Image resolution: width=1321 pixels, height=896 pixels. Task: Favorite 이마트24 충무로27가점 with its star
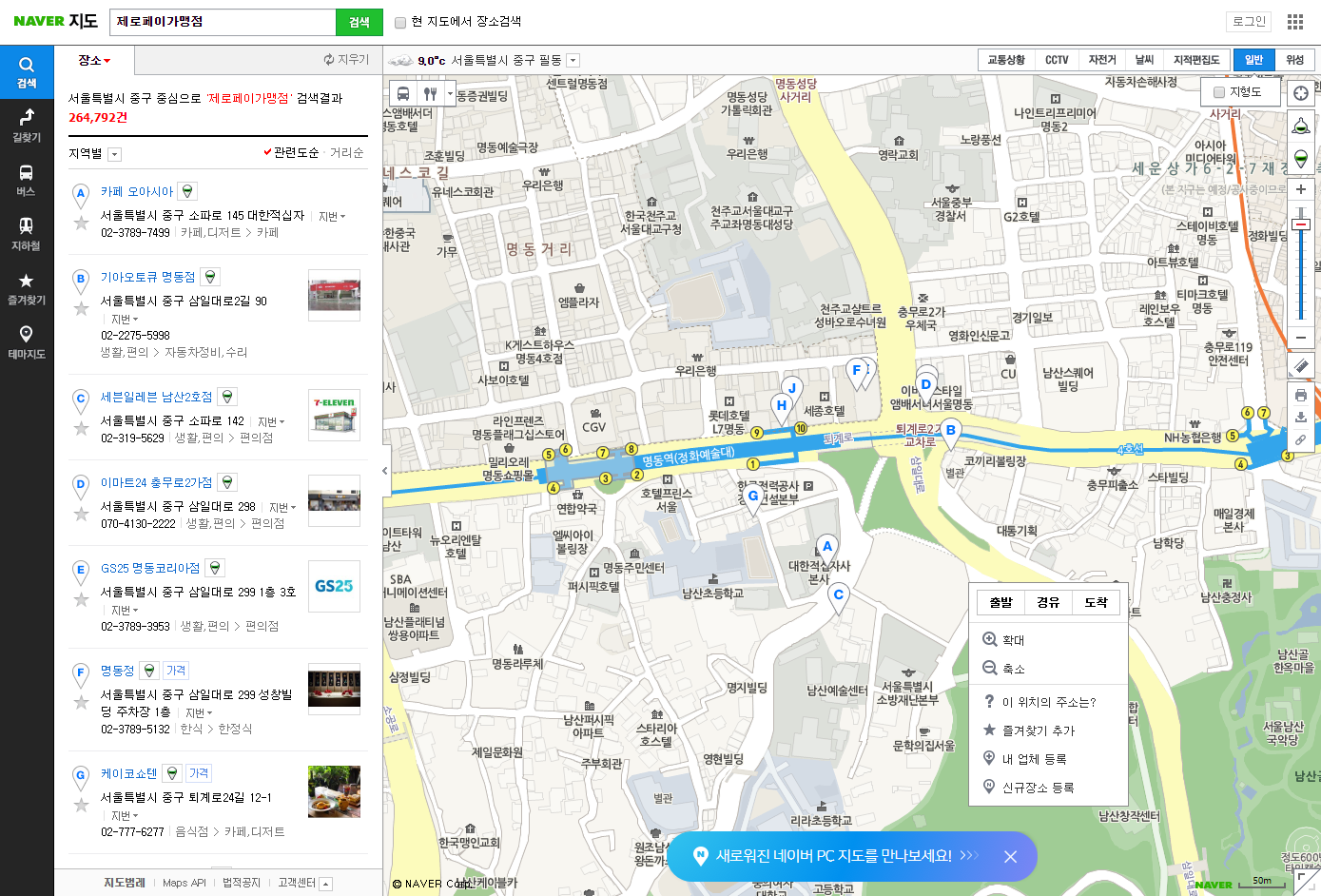point(82,514)
